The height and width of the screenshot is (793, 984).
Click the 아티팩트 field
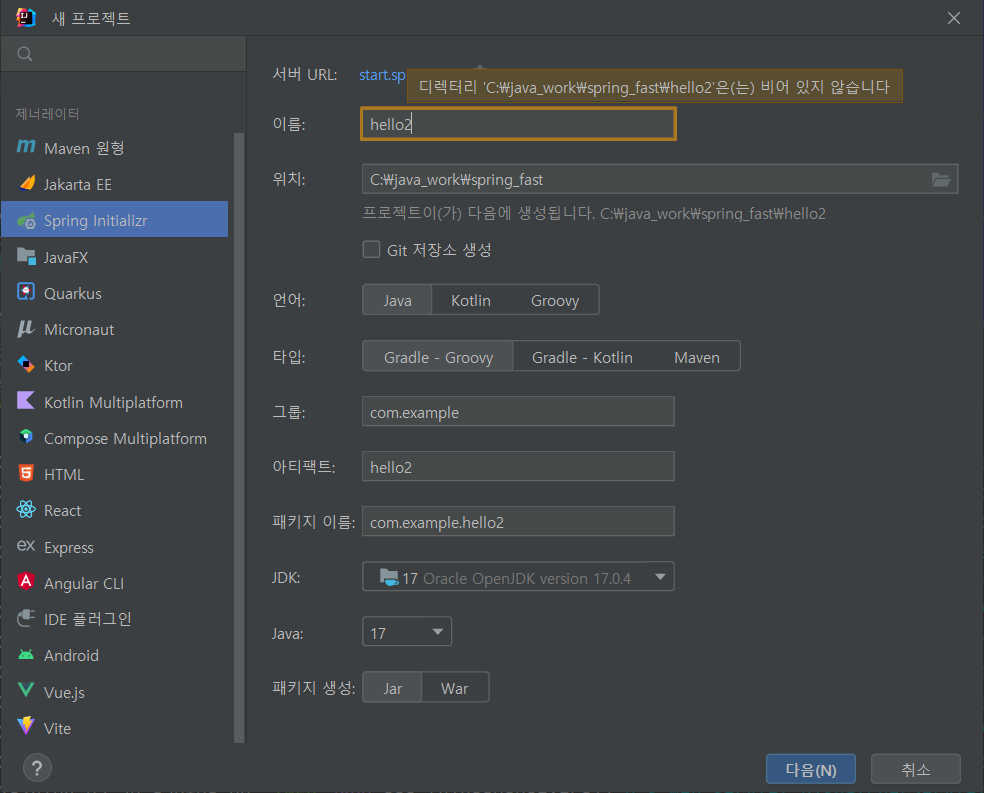518,467
